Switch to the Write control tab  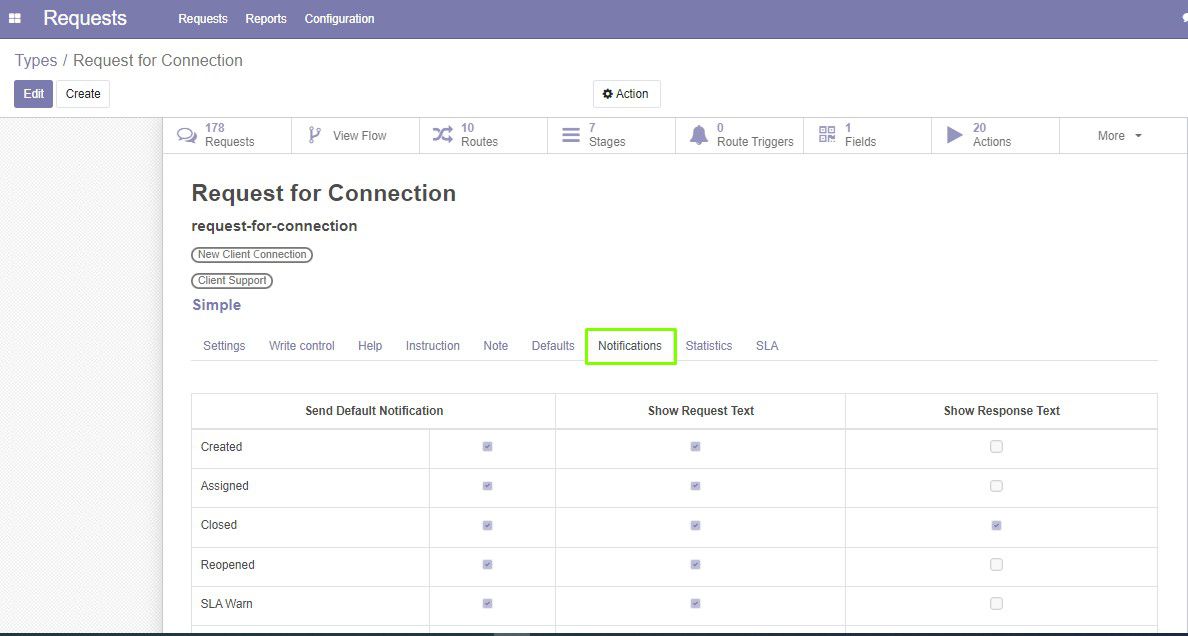coord(302,346)
